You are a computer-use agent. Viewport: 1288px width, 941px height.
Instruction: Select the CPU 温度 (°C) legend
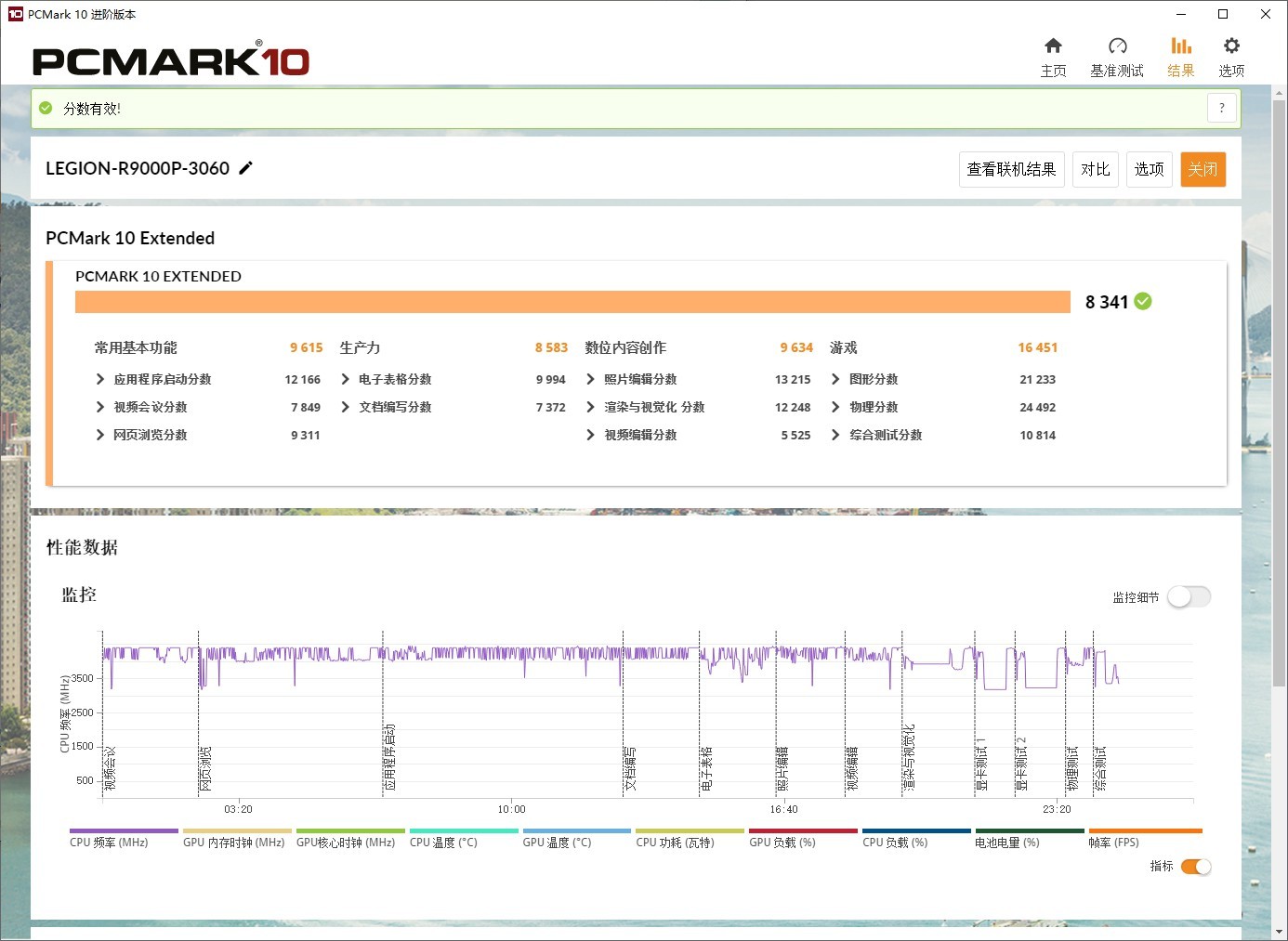point(464,839)
